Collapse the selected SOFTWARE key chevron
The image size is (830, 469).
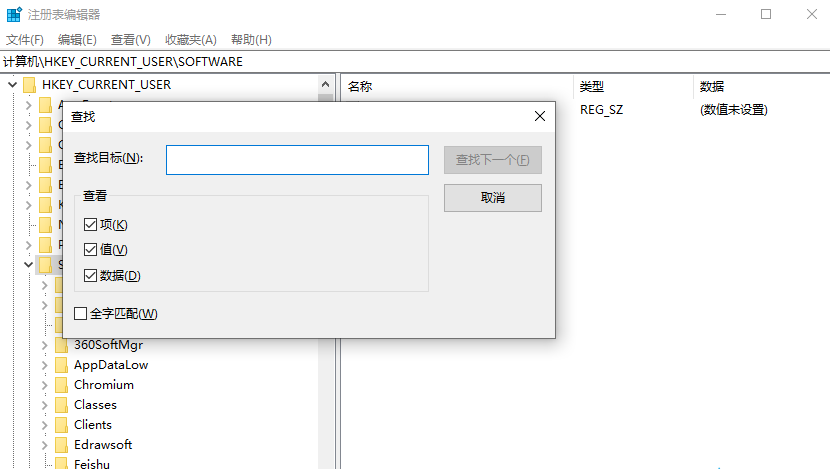click(x=29, y=265)
